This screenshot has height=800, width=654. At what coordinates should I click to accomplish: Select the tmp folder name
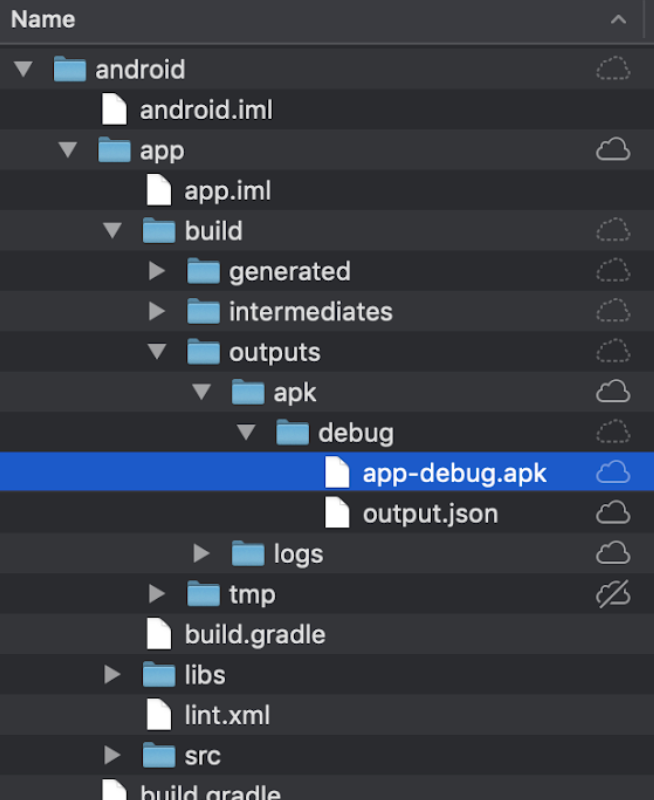[252, 595]
